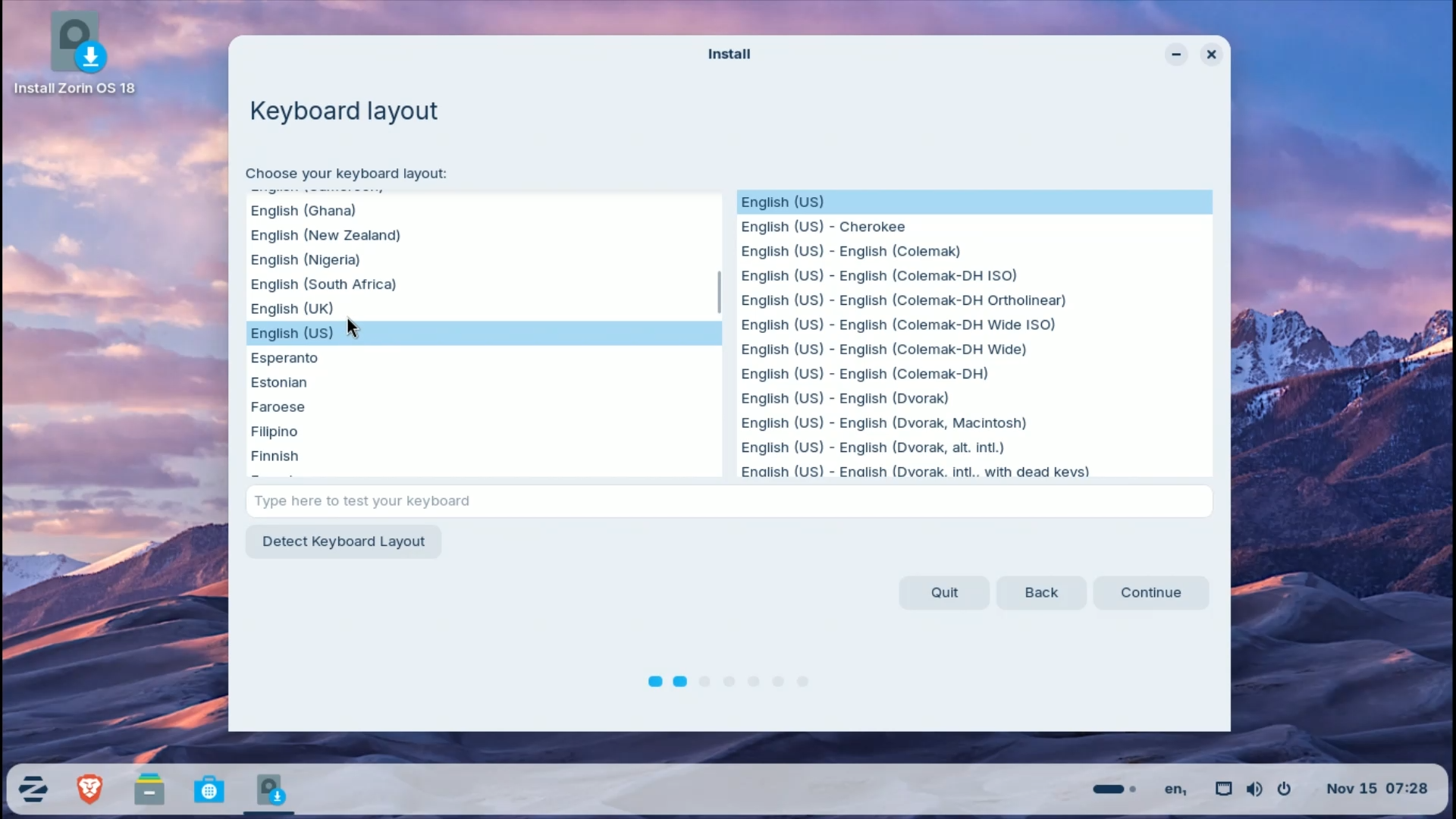Screen dimensions: 1456x819
Task: Open the Zorin menu
Action: tap(32, 789)
